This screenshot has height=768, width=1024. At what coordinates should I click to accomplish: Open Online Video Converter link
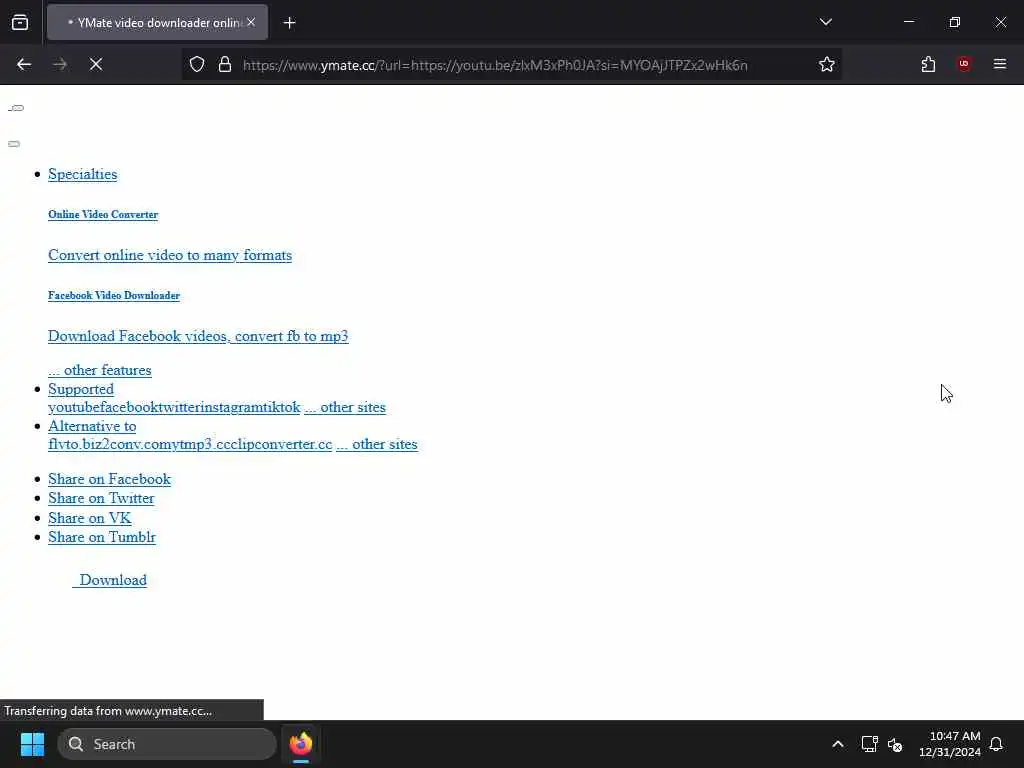103,214
